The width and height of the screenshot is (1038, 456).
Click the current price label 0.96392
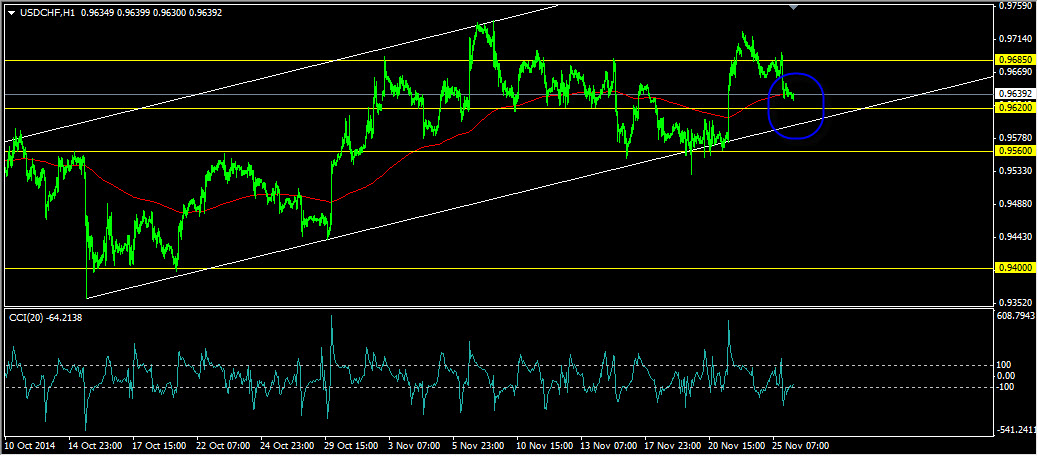tap(1016, 94)
